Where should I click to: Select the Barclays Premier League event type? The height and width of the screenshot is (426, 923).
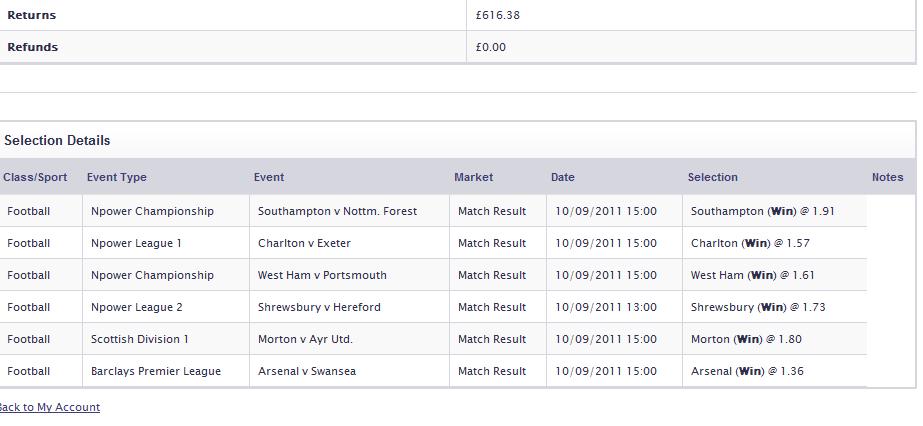tap(156, 371)
